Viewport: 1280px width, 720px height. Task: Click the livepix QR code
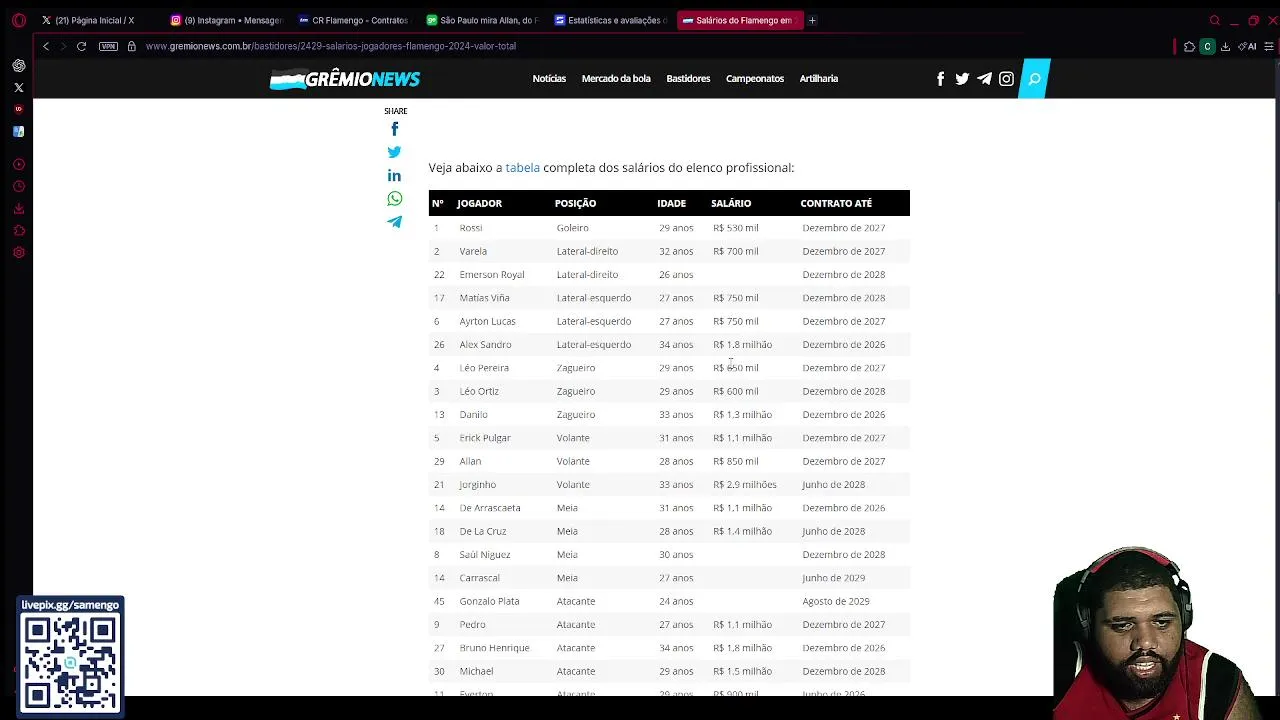coord(70,663)
